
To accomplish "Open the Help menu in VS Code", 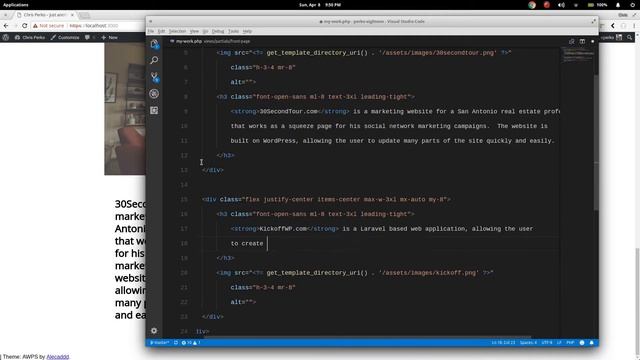I will click(x=247, y=31).
